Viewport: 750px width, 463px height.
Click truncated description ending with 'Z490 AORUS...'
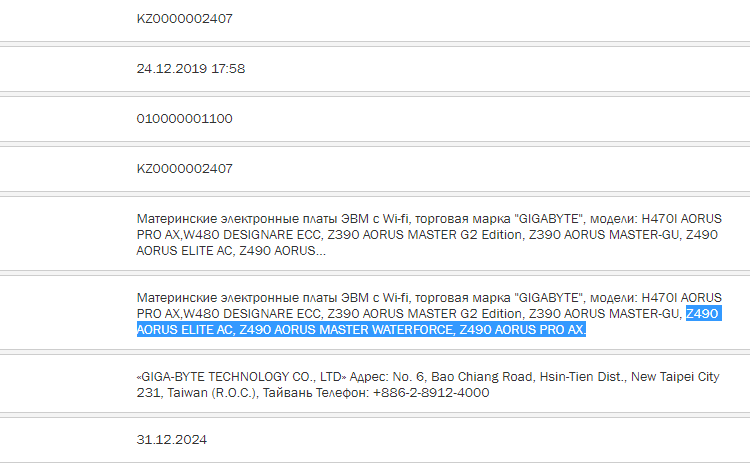429,235
